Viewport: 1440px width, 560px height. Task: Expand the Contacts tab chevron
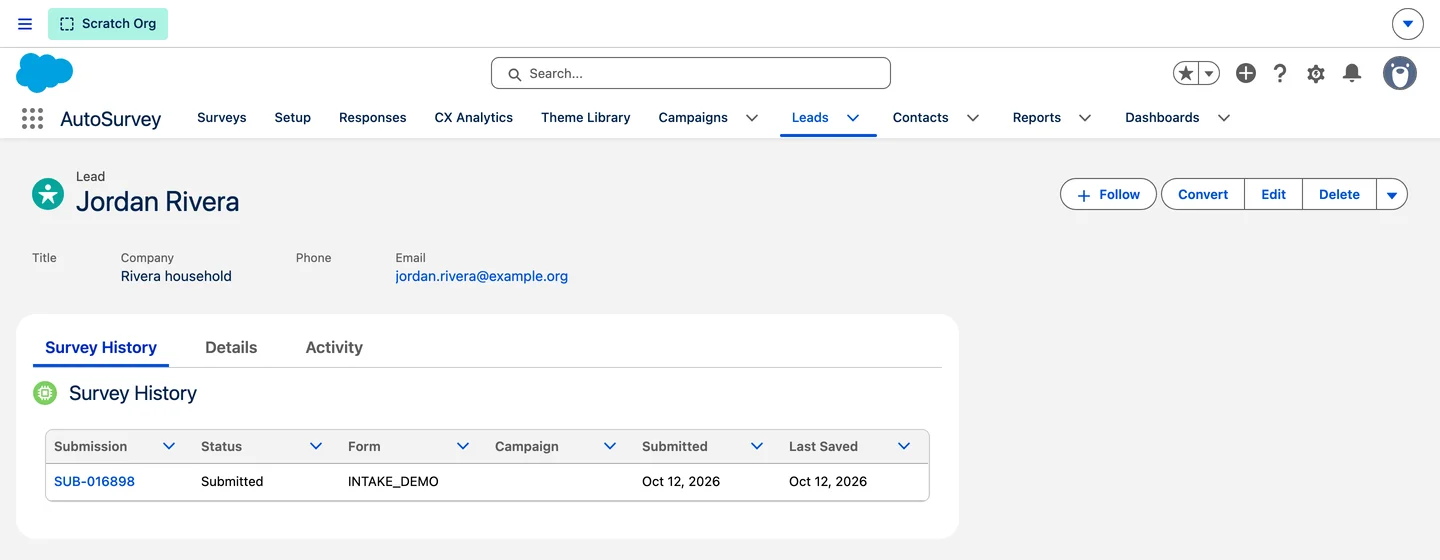(x=973, y=118)
